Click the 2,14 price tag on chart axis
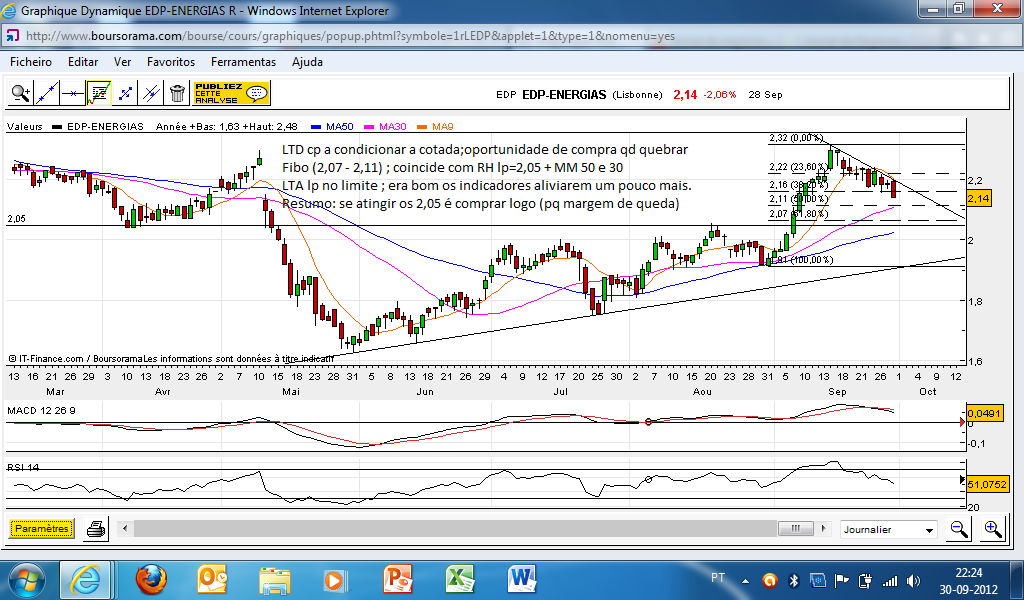This screenshot has width=1024, height=600. pyautogui.click(x=978, y=198)
